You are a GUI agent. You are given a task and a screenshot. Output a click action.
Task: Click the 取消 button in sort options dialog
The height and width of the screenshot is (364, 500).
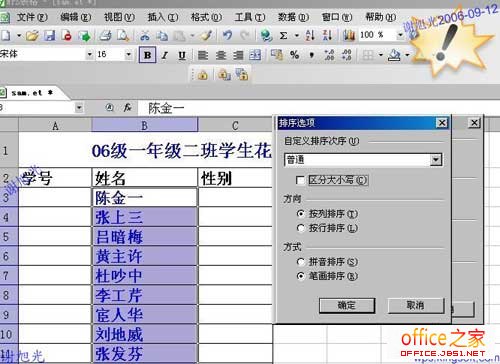click(416, 305)
